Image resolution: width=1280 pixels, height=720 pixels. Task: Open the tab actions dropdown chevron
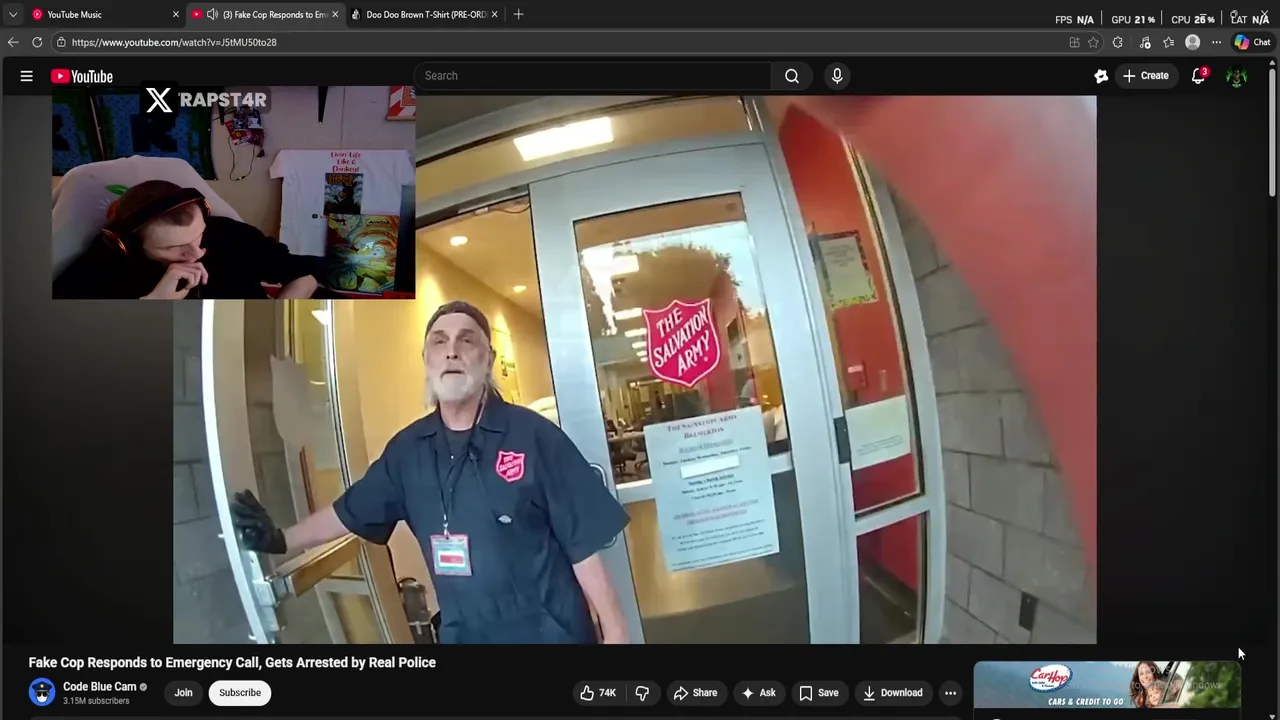click(x=13, y=14)
